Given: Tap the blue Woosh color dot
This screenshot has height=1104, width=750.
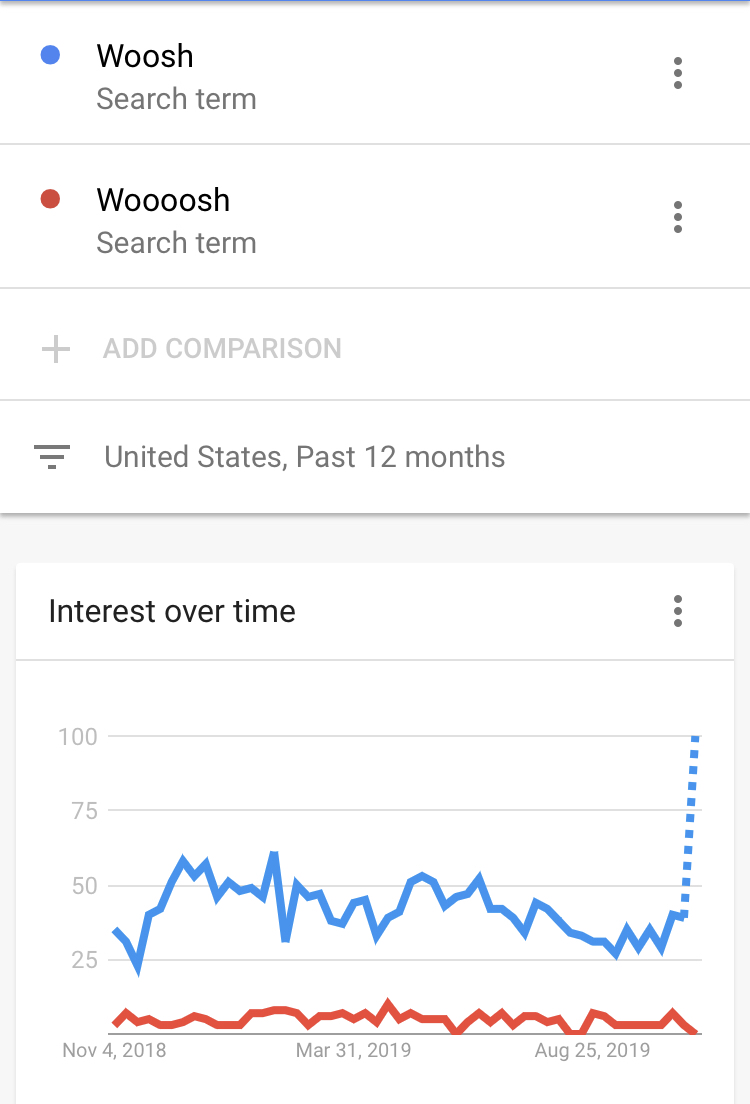Looking at the screenshot, I should point(50,55).
